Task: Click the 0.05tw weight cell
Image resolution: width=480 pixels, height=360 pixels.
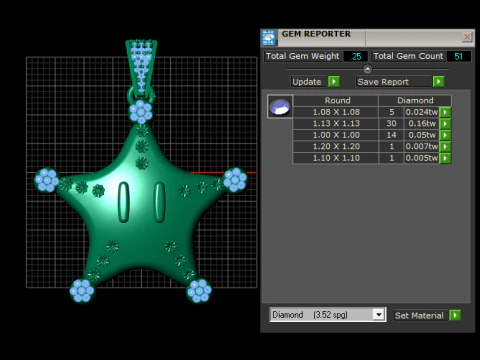Action: 422,135
